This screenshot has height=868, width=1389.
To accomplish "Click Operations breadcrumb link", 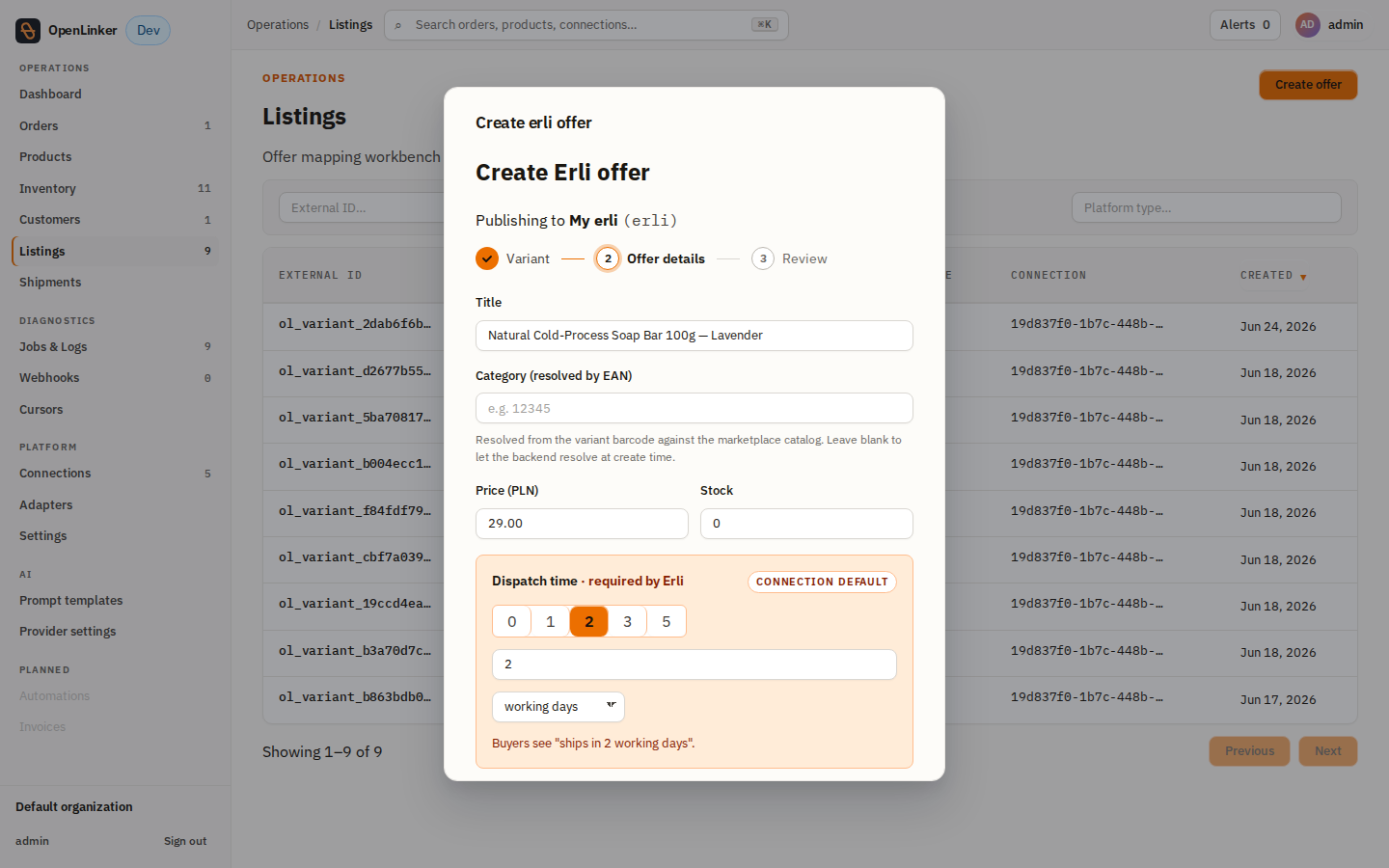I will click(278, 25).
